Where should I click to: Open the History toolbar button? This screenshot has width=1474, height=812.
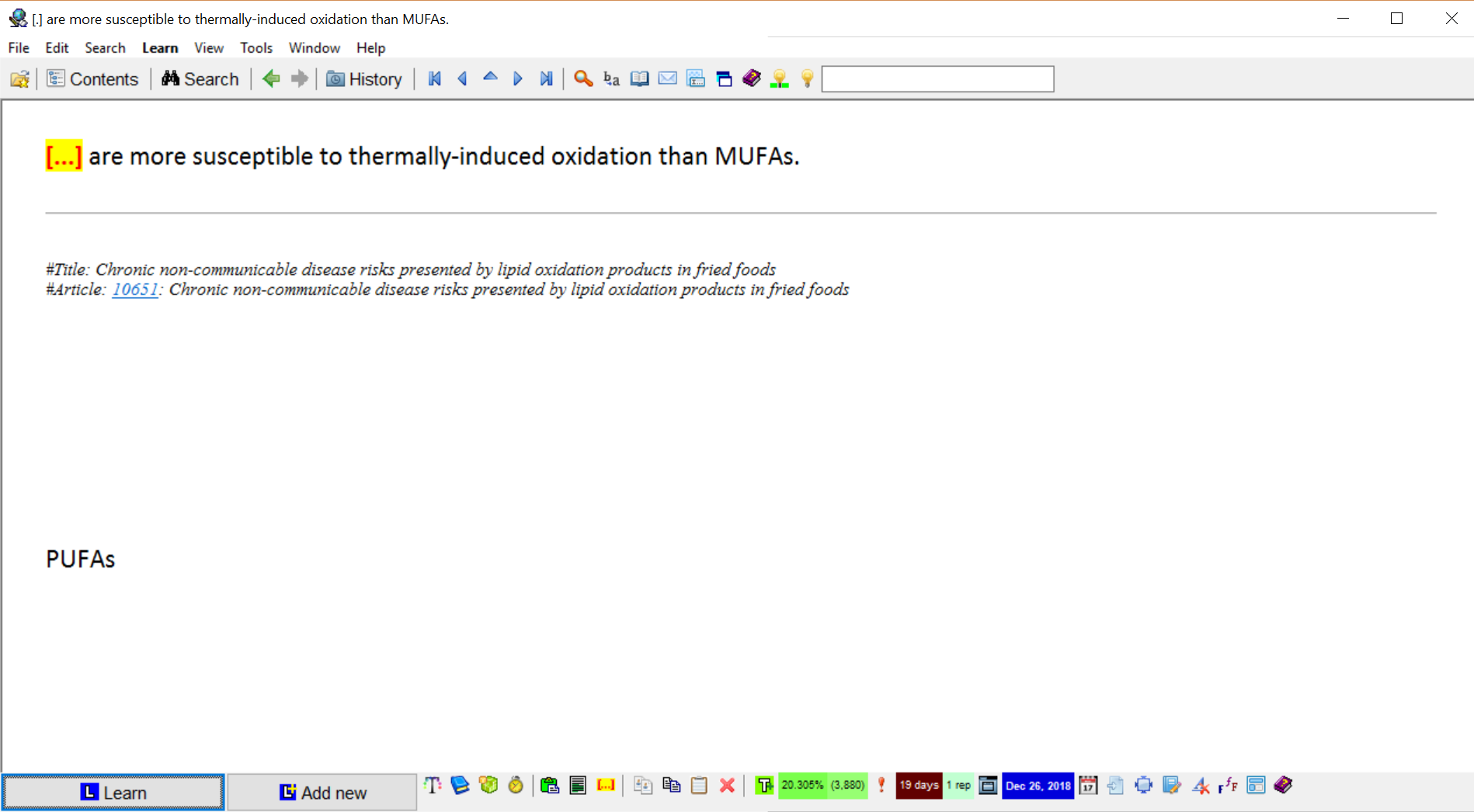click(364, 78)
